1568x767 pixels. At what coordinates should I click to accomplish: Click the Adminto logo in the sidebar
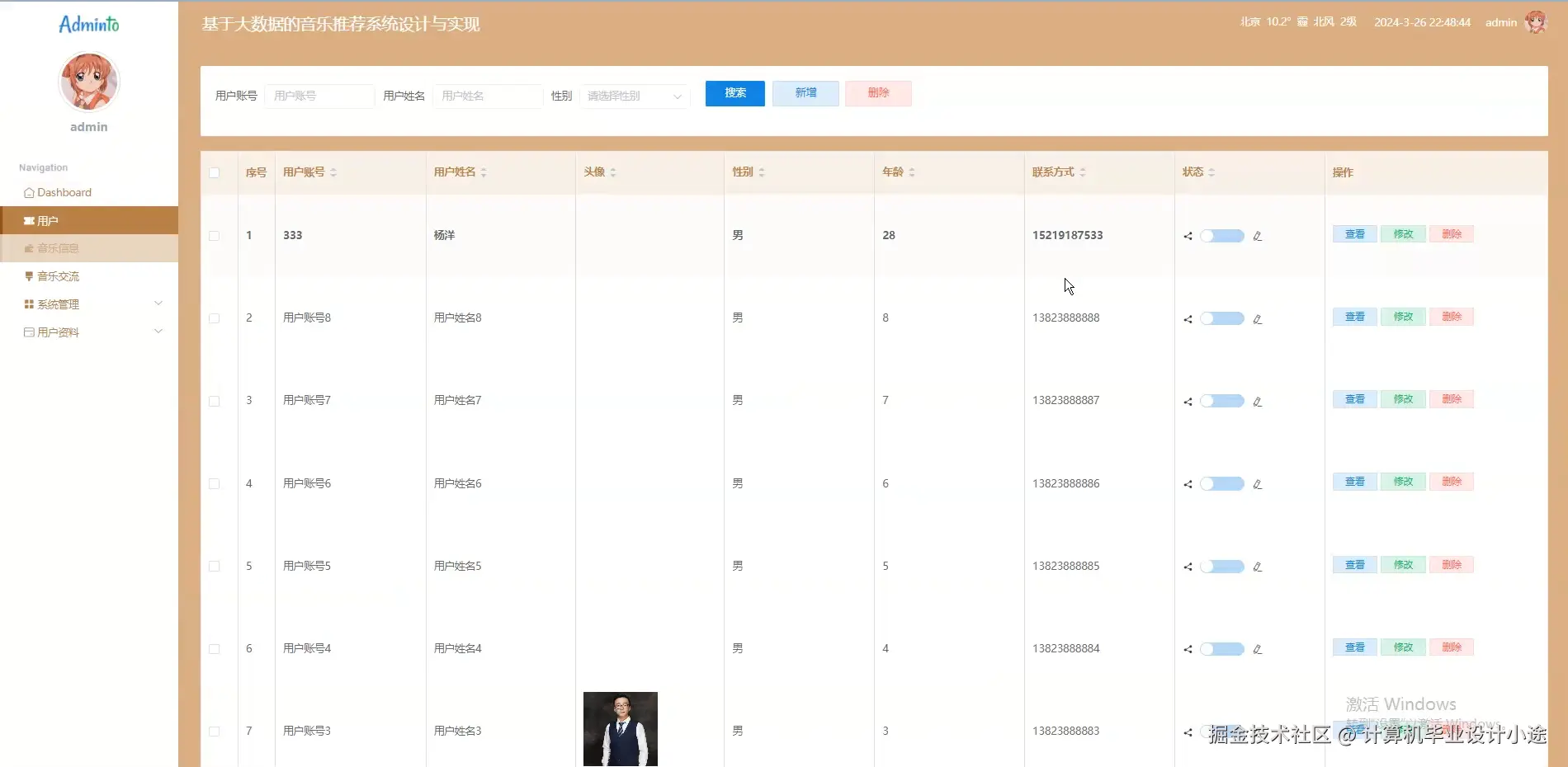tap(89, 24)
